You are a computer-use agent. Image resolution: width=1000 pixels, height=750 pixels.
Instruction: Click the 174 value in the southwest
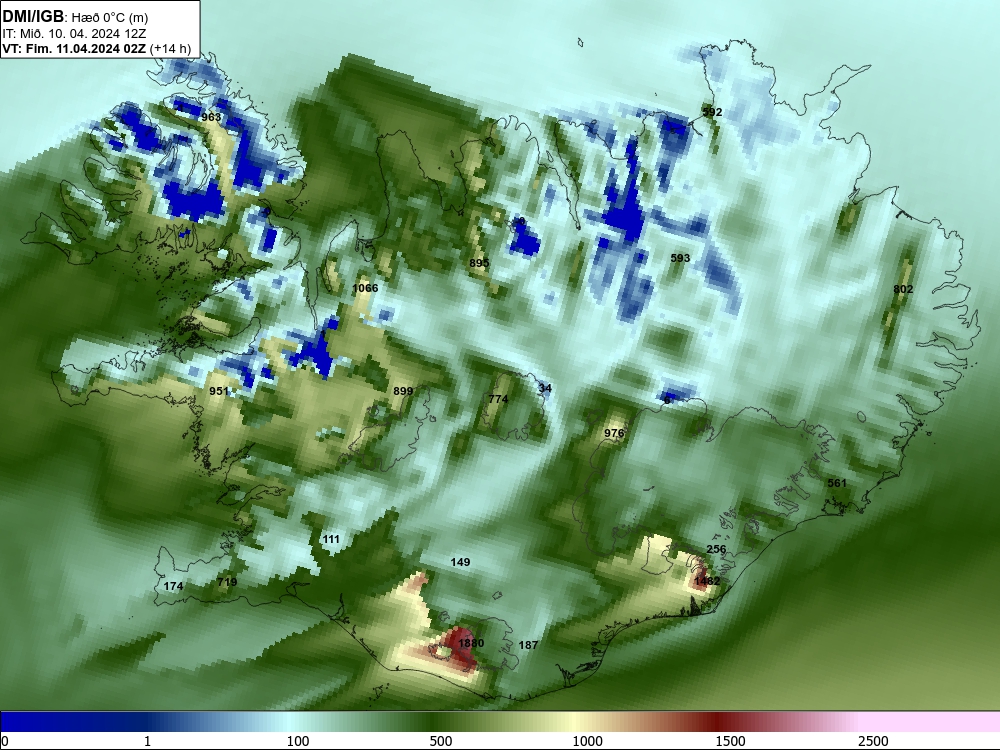173,586
